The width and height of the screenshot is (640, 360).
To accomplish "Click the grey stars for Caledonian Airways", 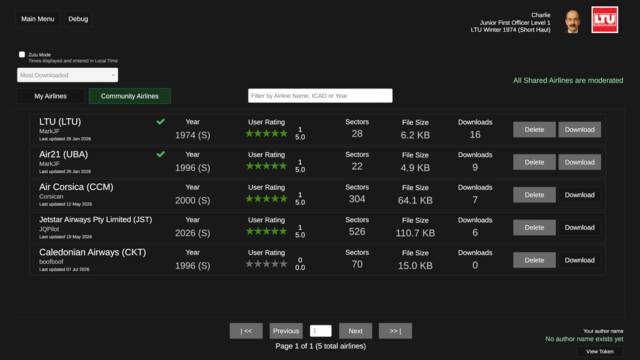I will [x=267, y=264].
